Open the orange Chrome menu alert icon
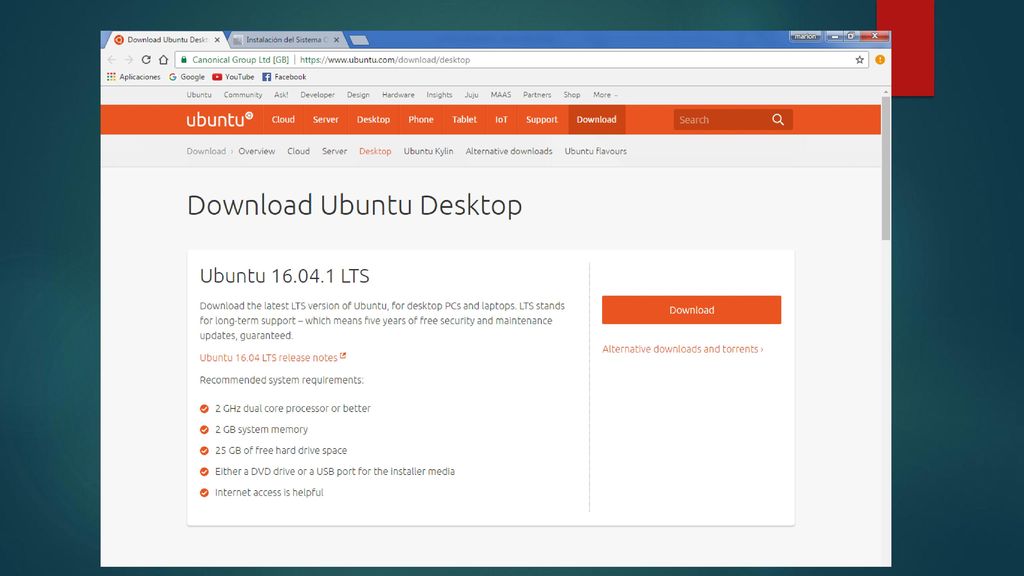The height and width of the screenshot is (576, 1024). coord(880,59)
